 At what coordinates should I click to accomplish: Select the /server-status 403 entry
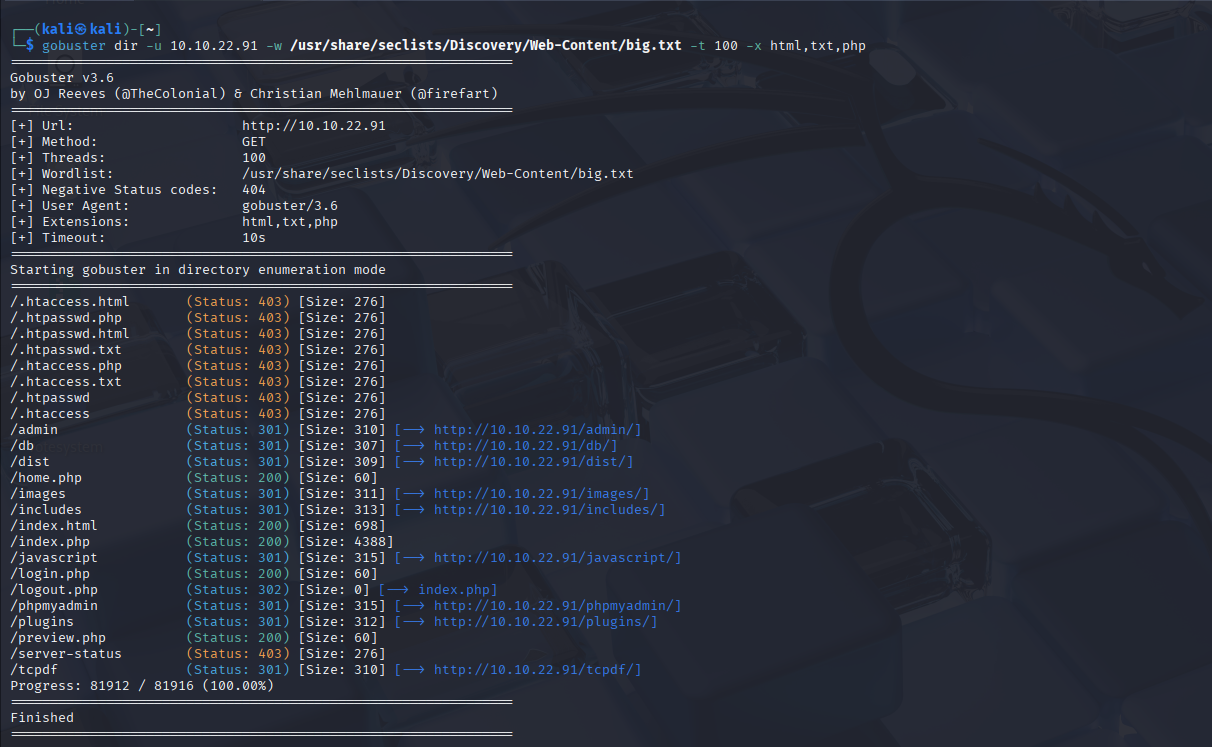coord(60,653)
